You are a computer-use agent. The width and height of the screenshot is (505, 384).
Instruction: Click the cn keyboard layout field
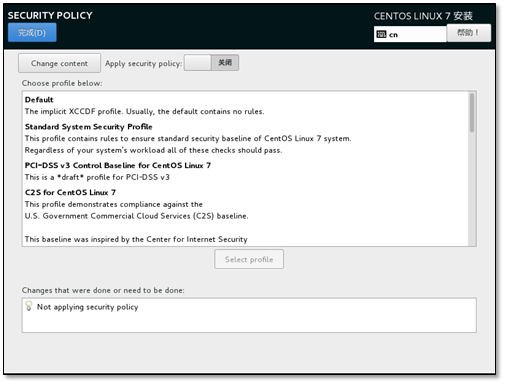click(410, 34)
